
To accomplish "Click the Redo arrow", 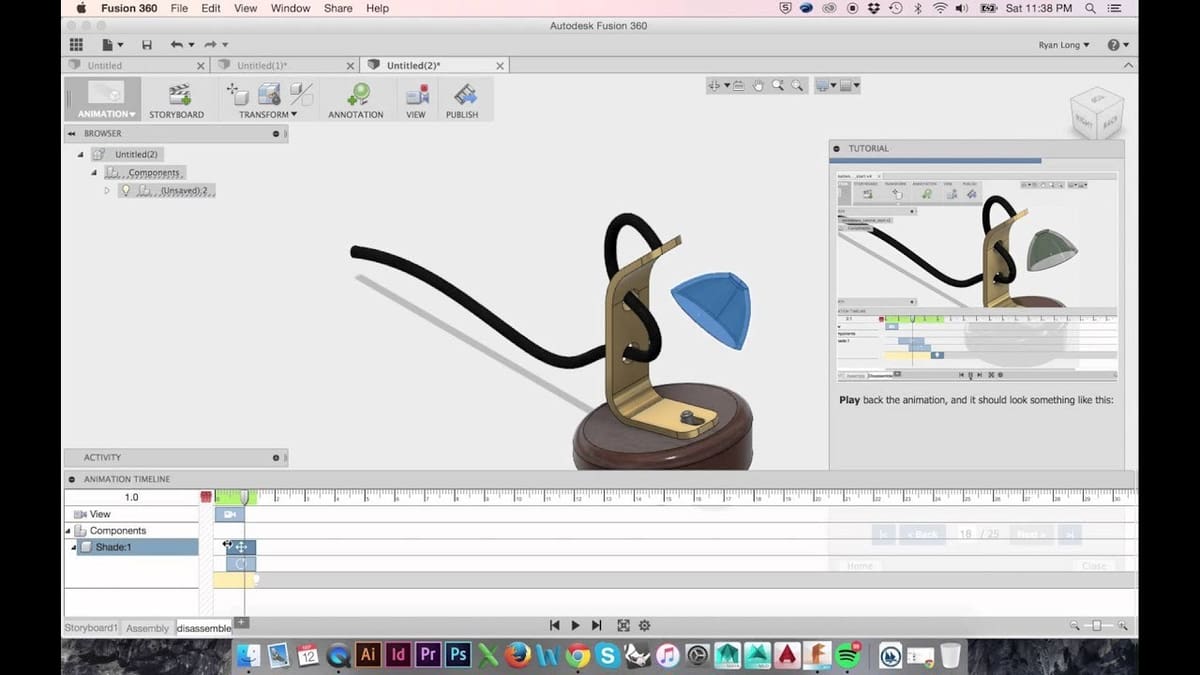I will pos(210,45).
